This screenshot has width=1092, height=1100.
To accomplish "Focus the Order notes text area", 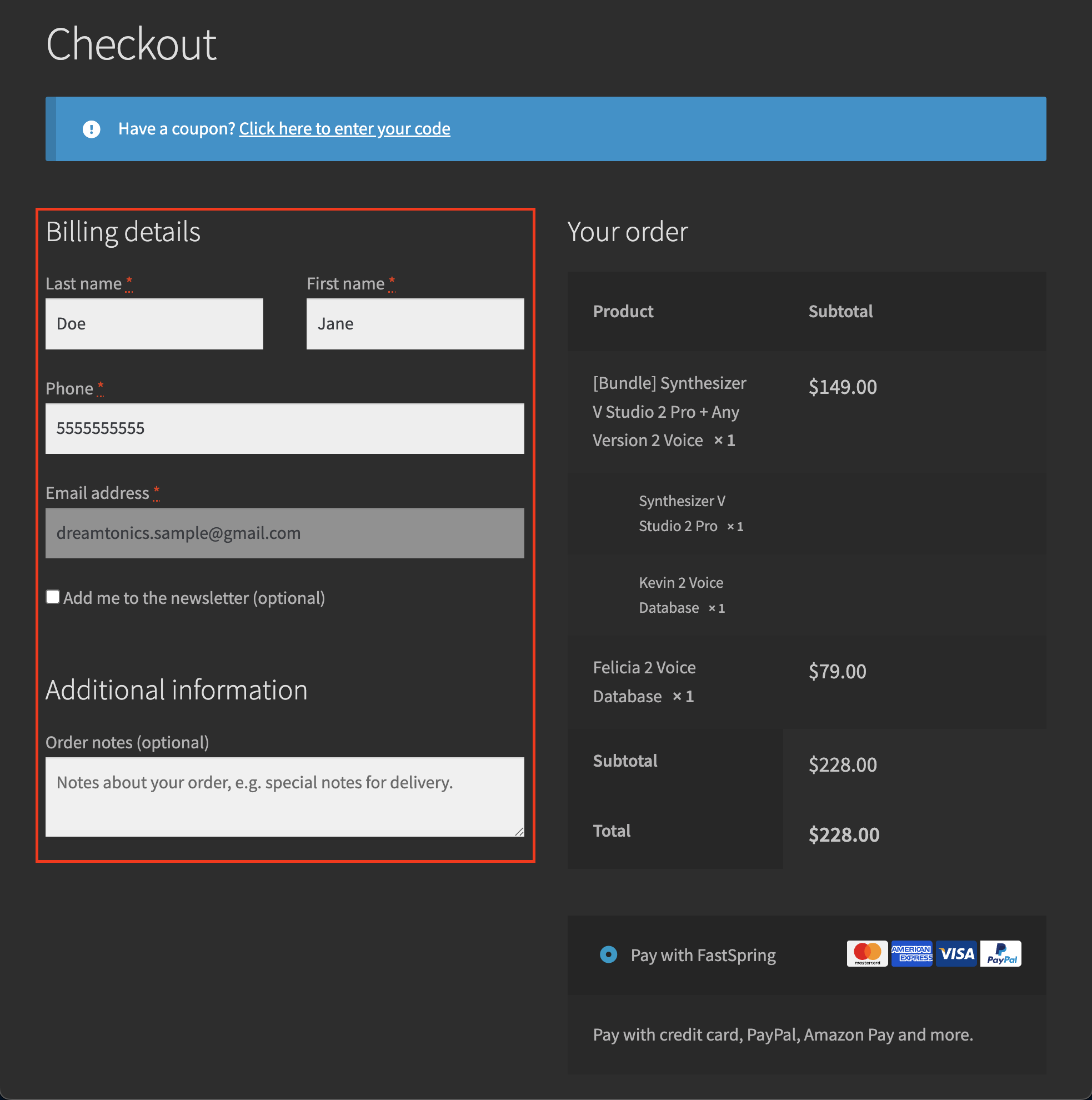I will click(285, 797).
